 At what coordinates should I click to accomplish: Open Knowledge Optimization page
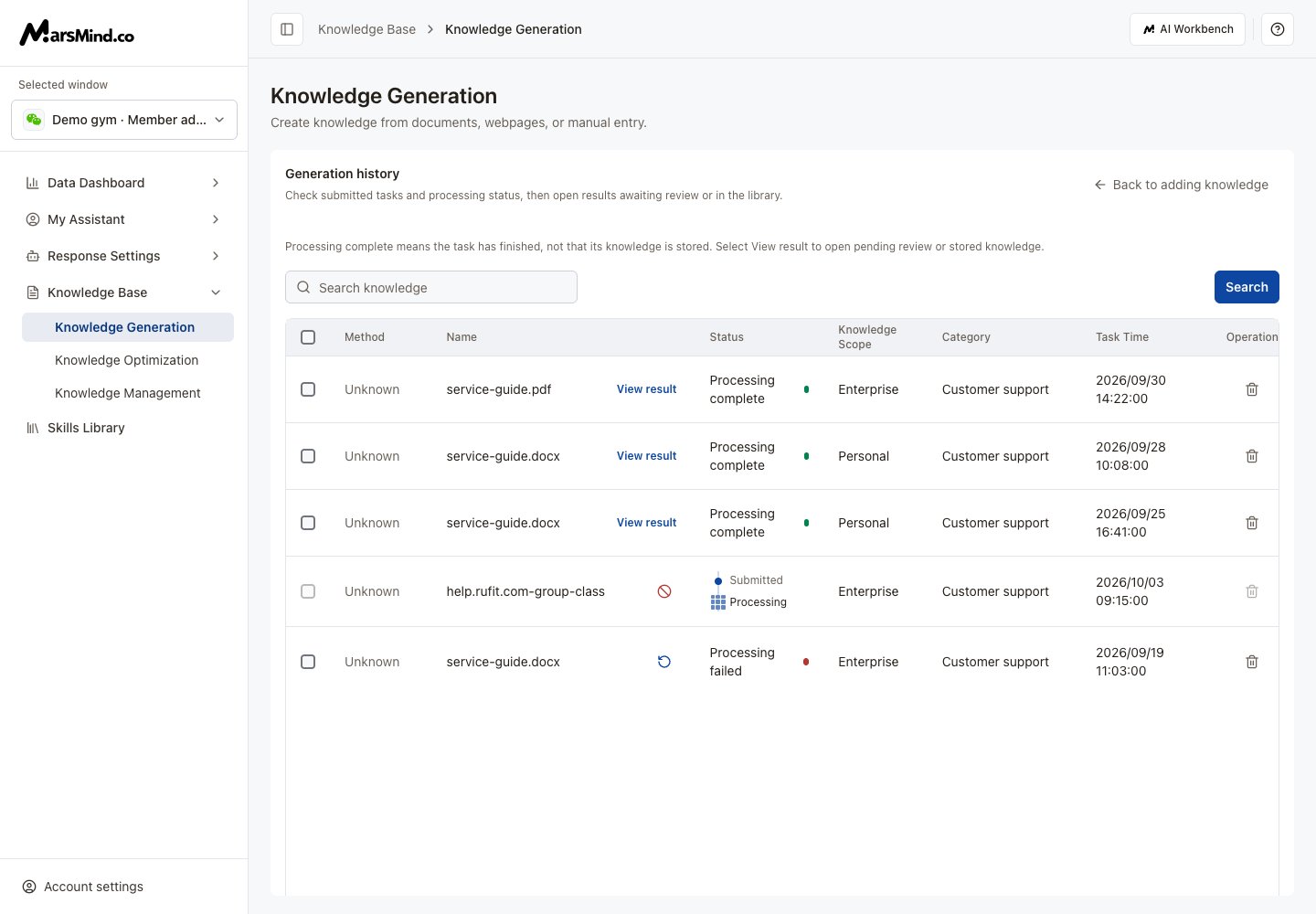pos(128,360)
